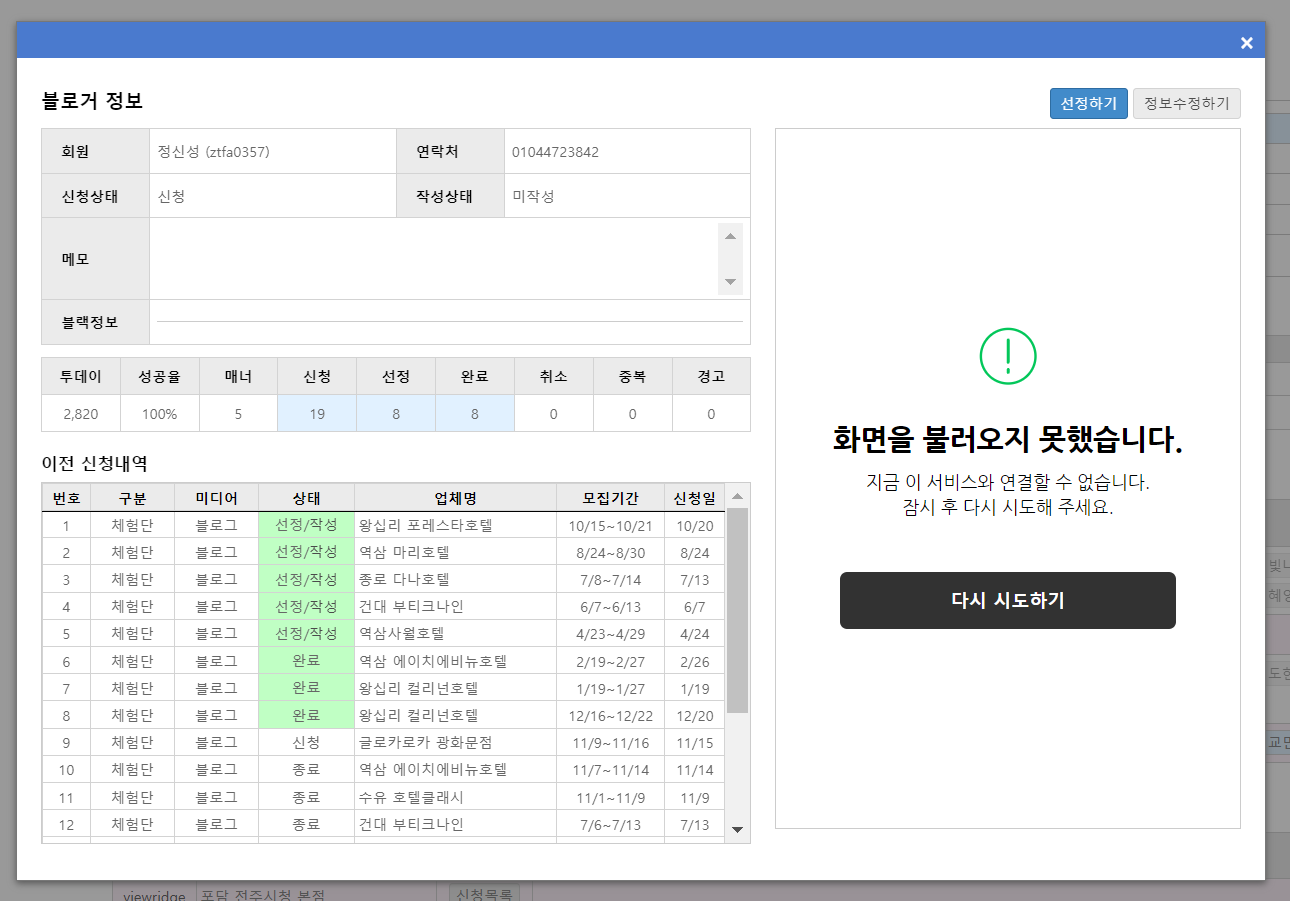Click the 상태 column header
Image resolution: width=1290 pixels, height=901 pixels.
click(x=306, y=498)
